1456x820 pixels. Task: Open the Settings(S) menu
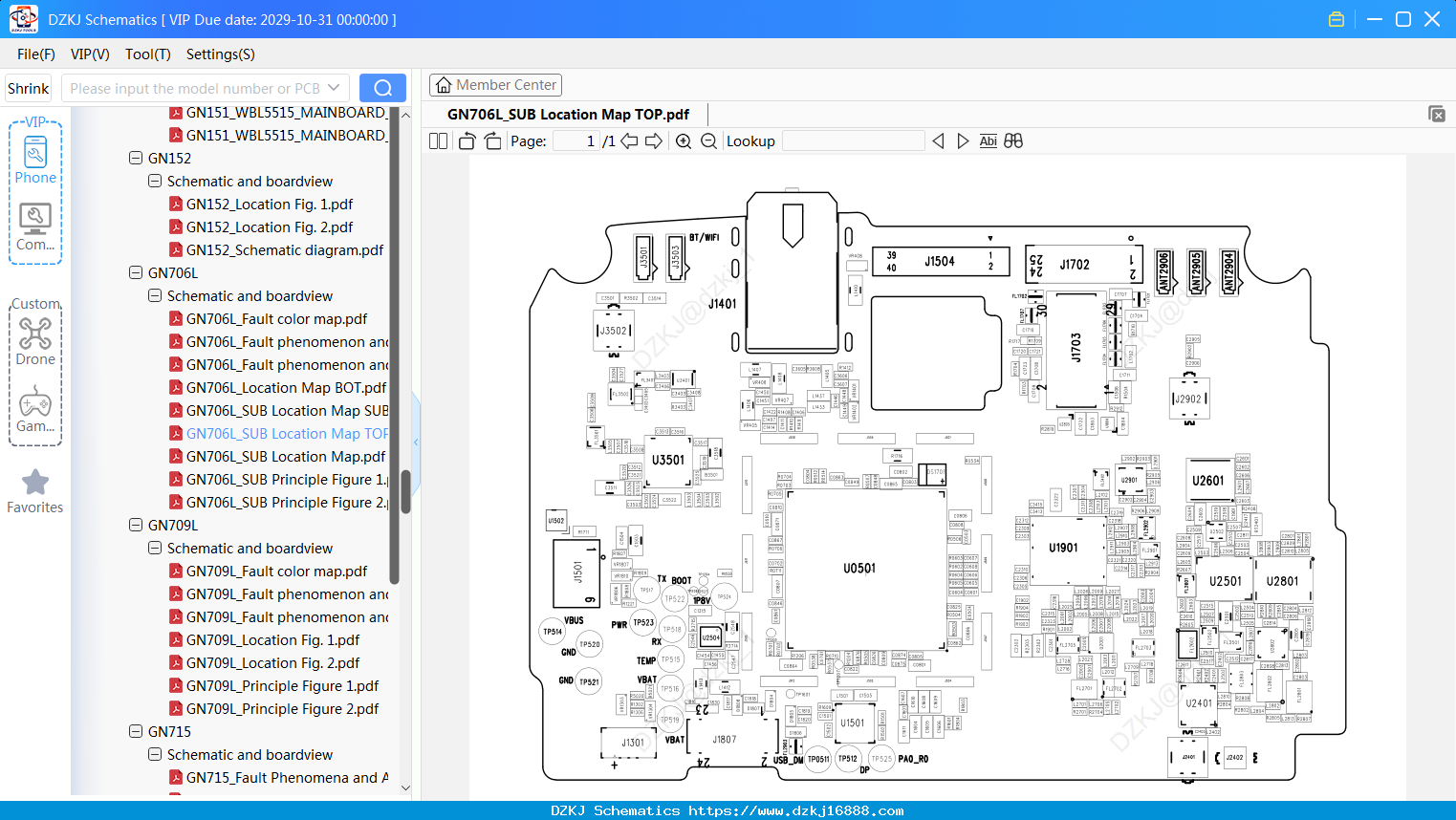(x=221, y=54)
